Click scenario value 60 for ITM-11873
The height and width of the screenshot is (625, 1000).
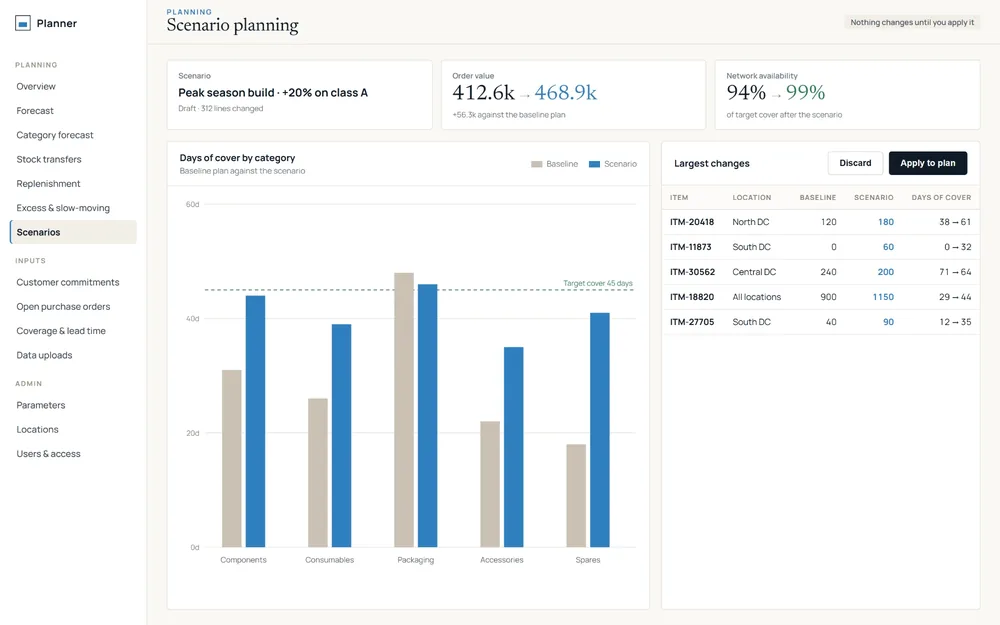[888, 247]
